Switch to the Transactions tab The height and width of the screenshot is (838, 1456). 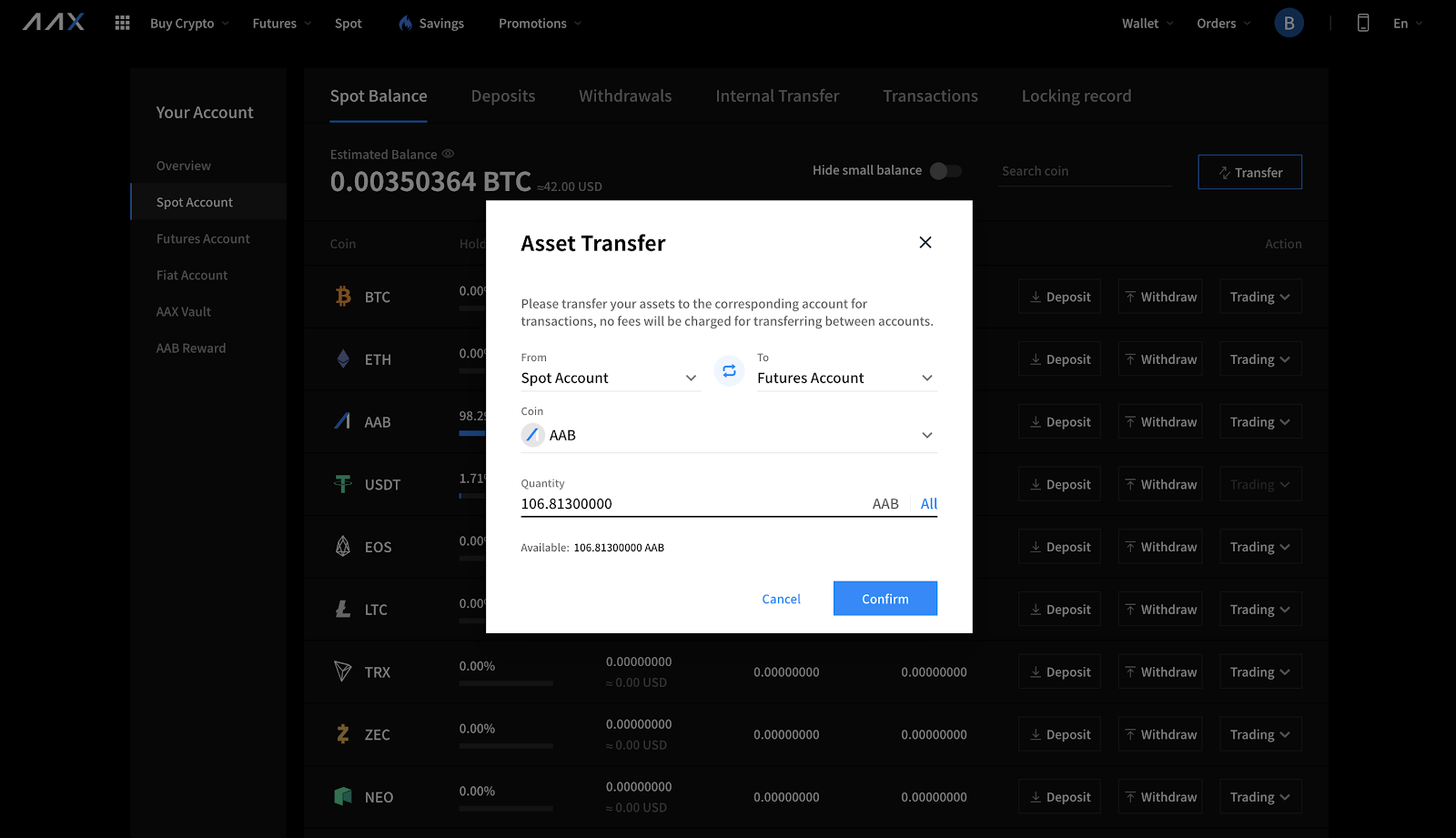[x=930, y=96]
